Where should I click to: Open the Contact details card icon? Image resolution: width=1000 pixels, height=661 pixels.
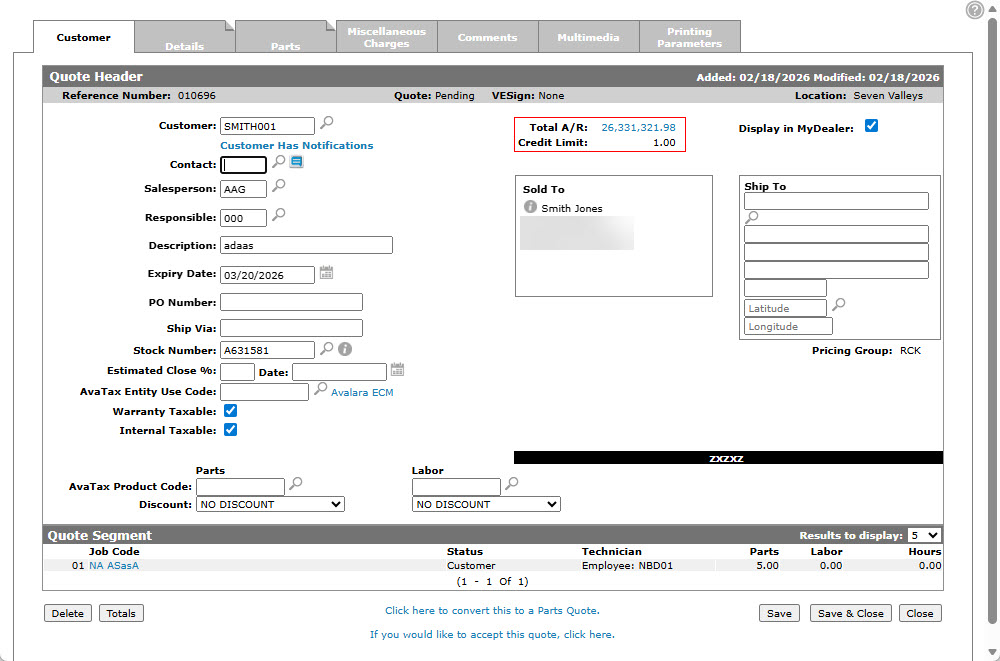point(297,162)
